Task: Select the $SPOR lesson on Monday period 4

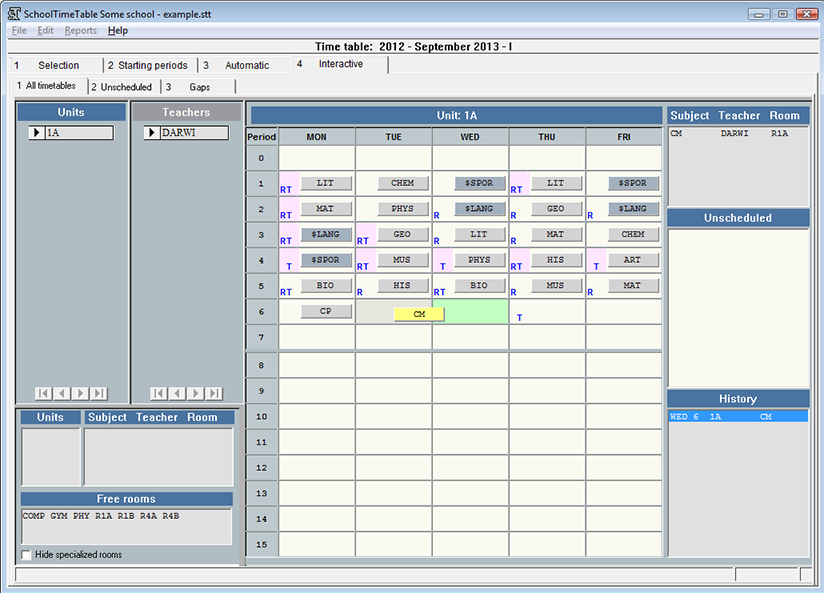Action: coord(326,260)
